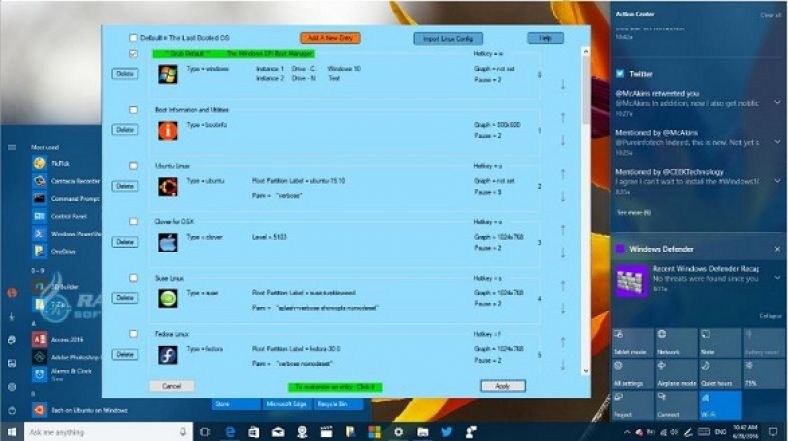Click the boot entry list scrollbar down arrow
The width and height of the screenshot is (788, 441).
[585, 371]
